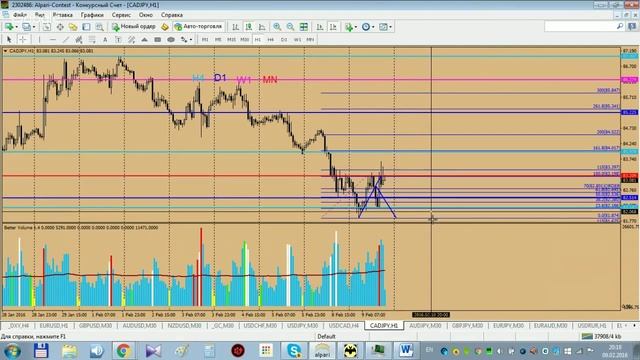Screen dimensions: 640x360
Task: Toggle chart shift from right edge
Action: click(x=333, y=27)
